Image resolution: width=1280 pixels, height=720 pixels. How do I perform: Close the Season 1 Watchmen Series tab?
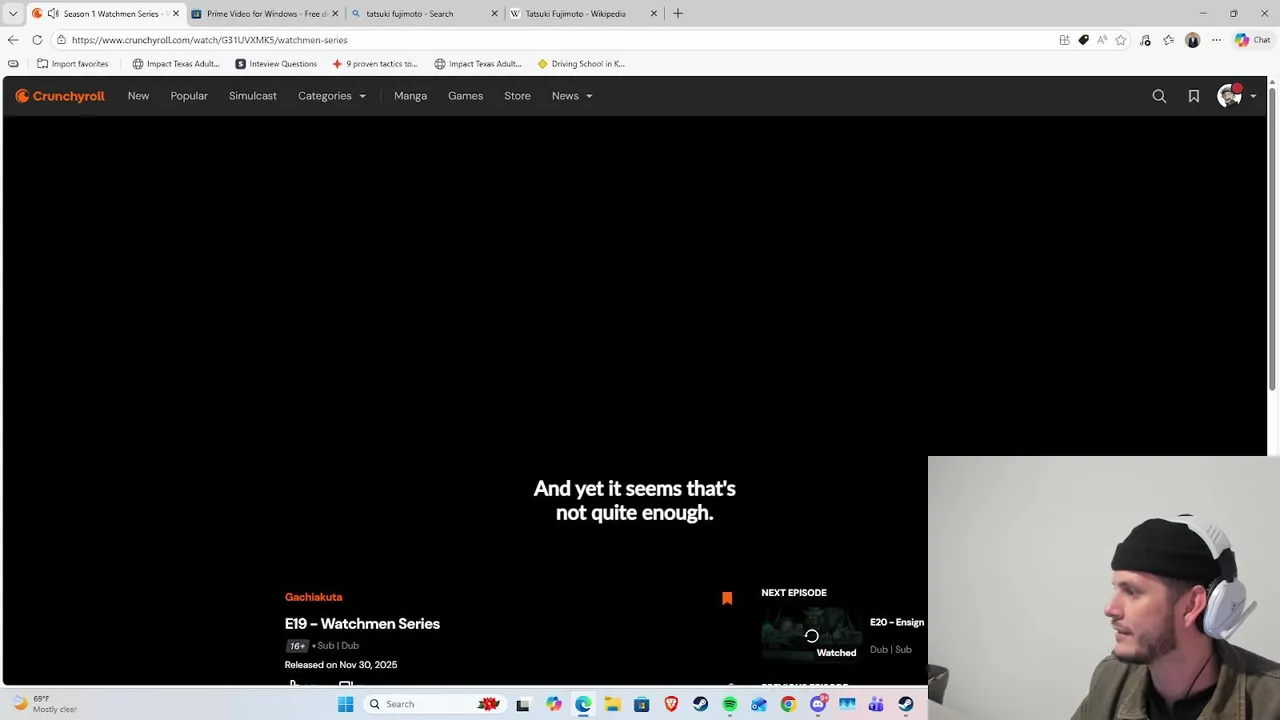pos(176,14)
